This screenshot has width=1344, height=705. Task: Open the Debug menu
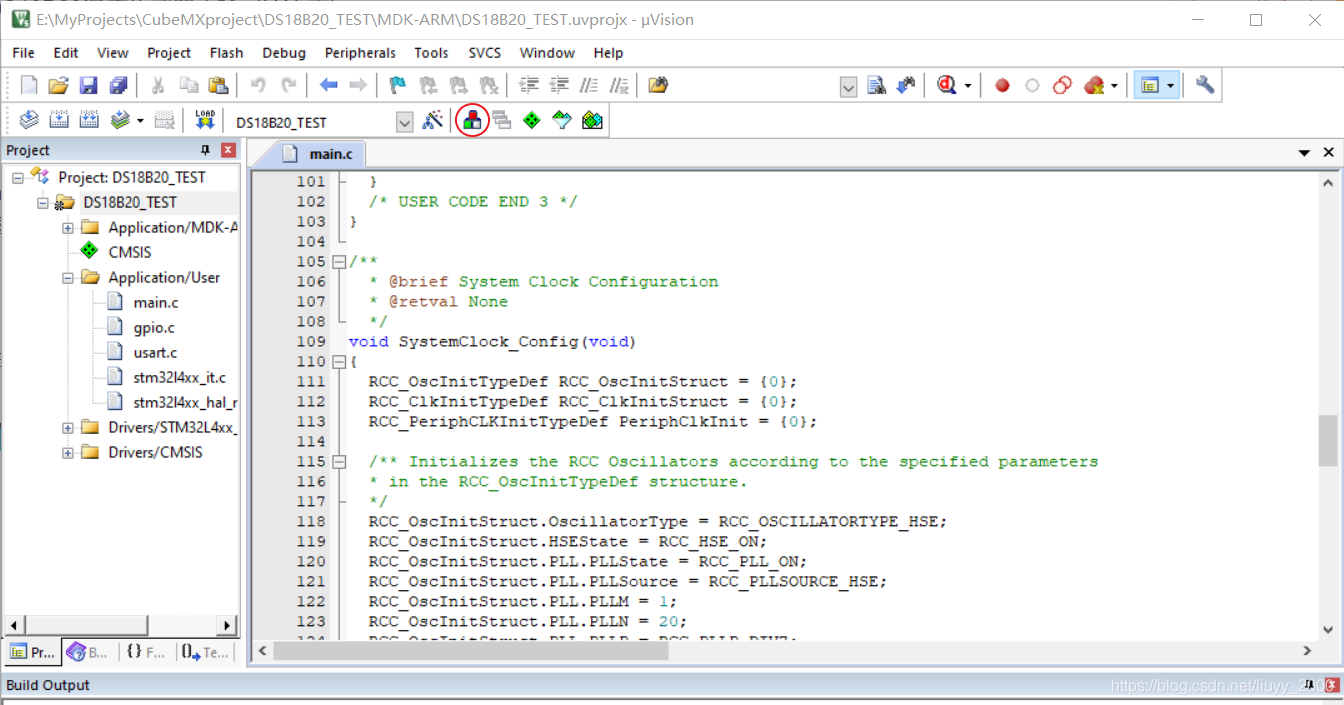tap(284, 53)
